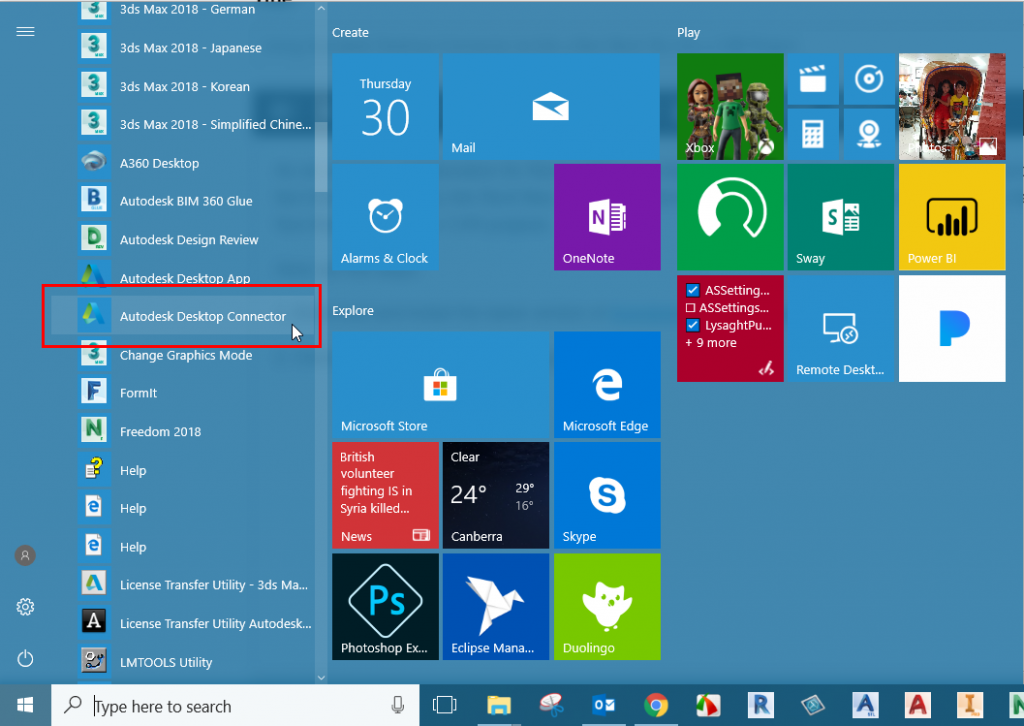
Task: Activate the microphone in search box
Action: (x=397, y=705)
